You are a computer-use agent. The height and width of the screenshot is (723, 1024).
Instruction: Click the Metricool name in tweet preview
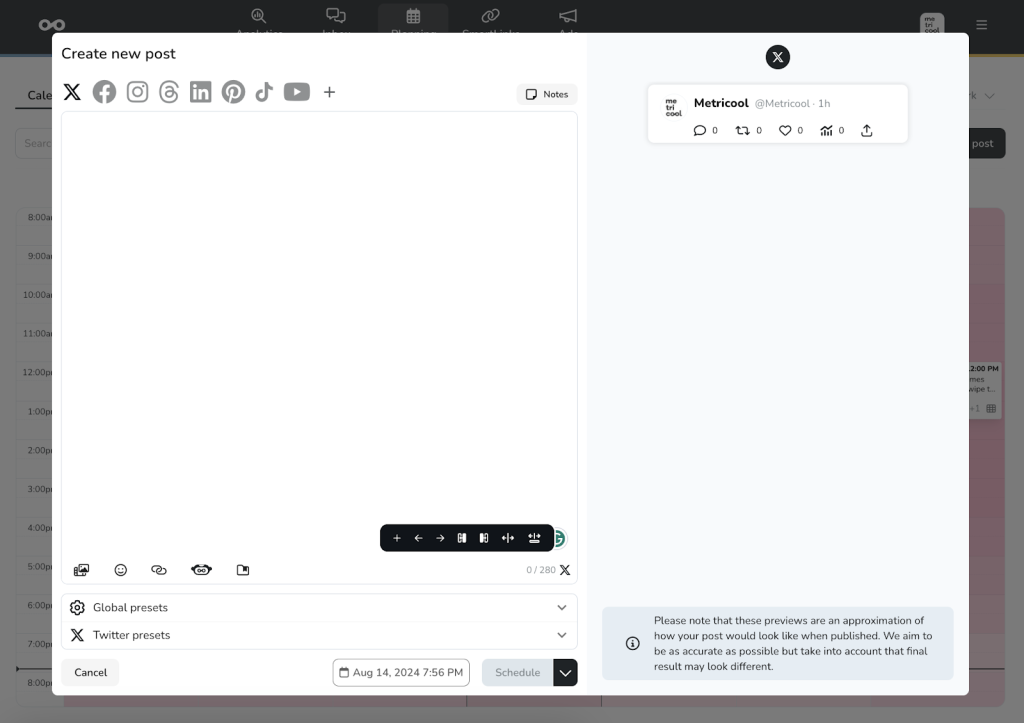721,103
